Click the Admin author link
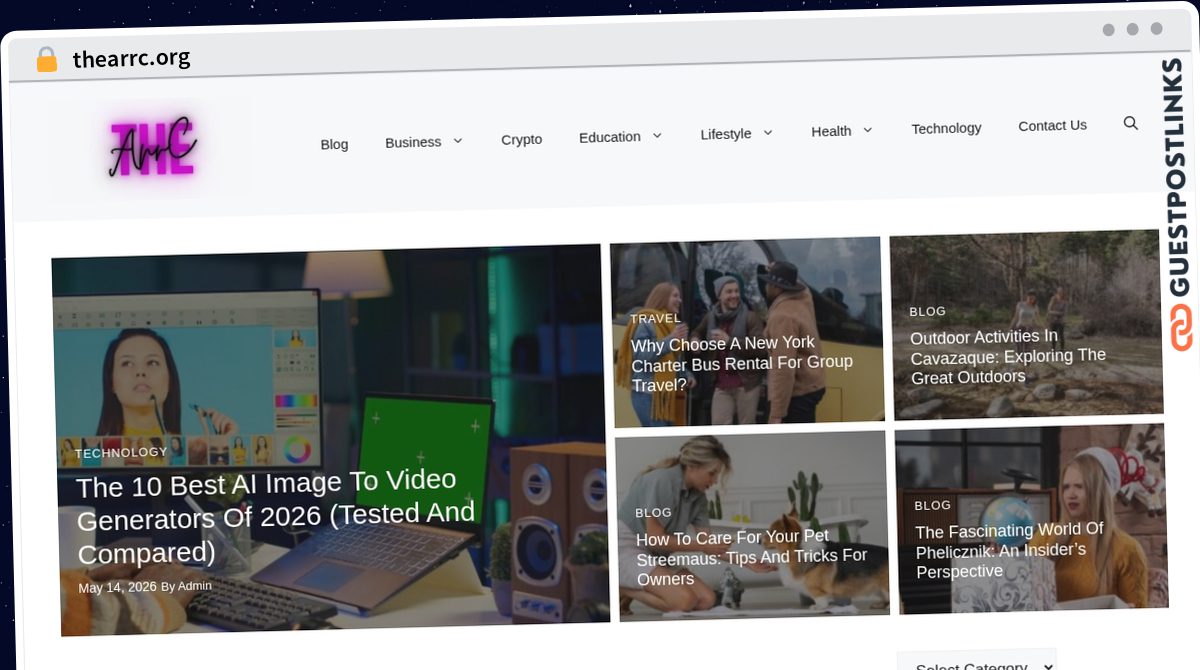The image size is (1200, 670). [194, 585]
